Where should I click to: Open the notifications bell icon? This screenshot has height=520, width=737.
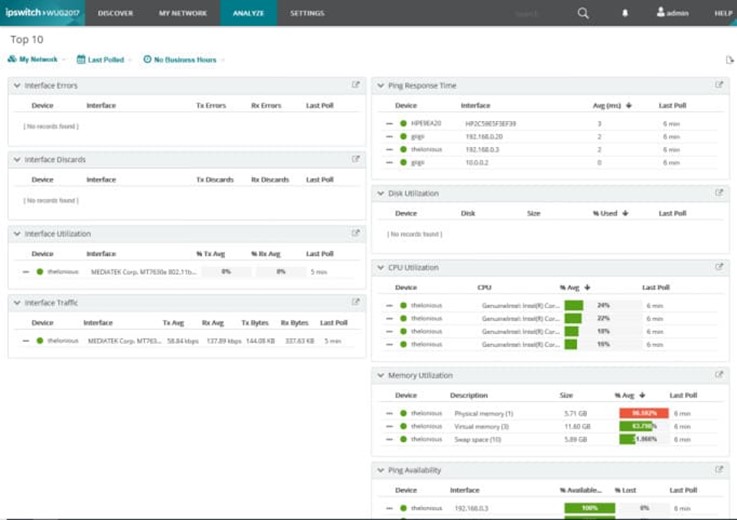pos(626,13)
